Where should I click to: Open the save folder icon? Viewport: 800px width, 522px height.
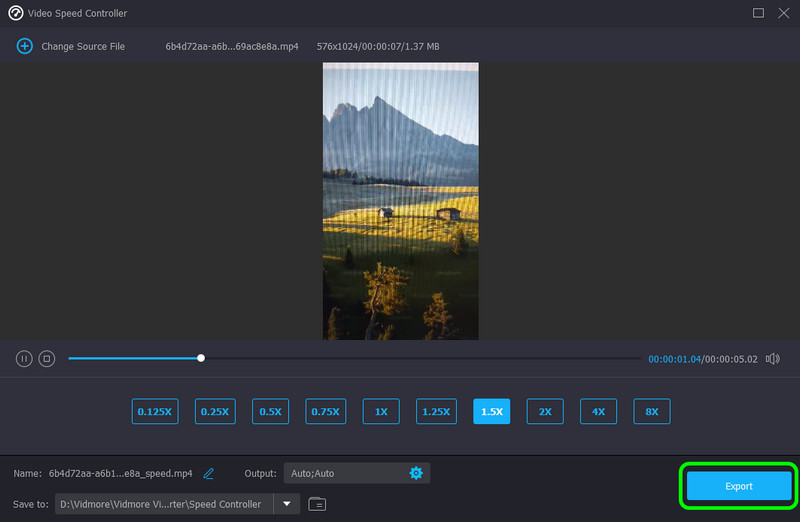click(317, 504)
